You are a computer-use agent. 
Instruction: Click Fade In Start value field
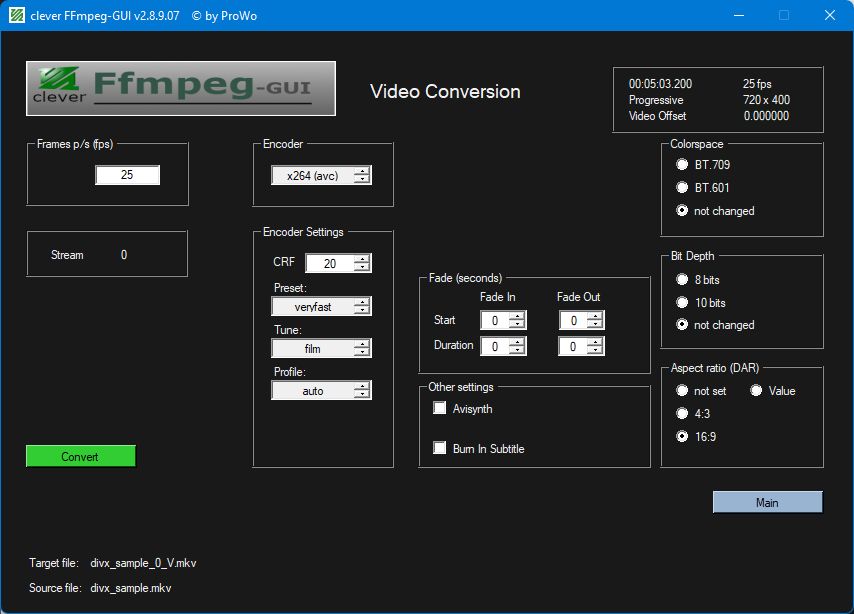point(495,320)
